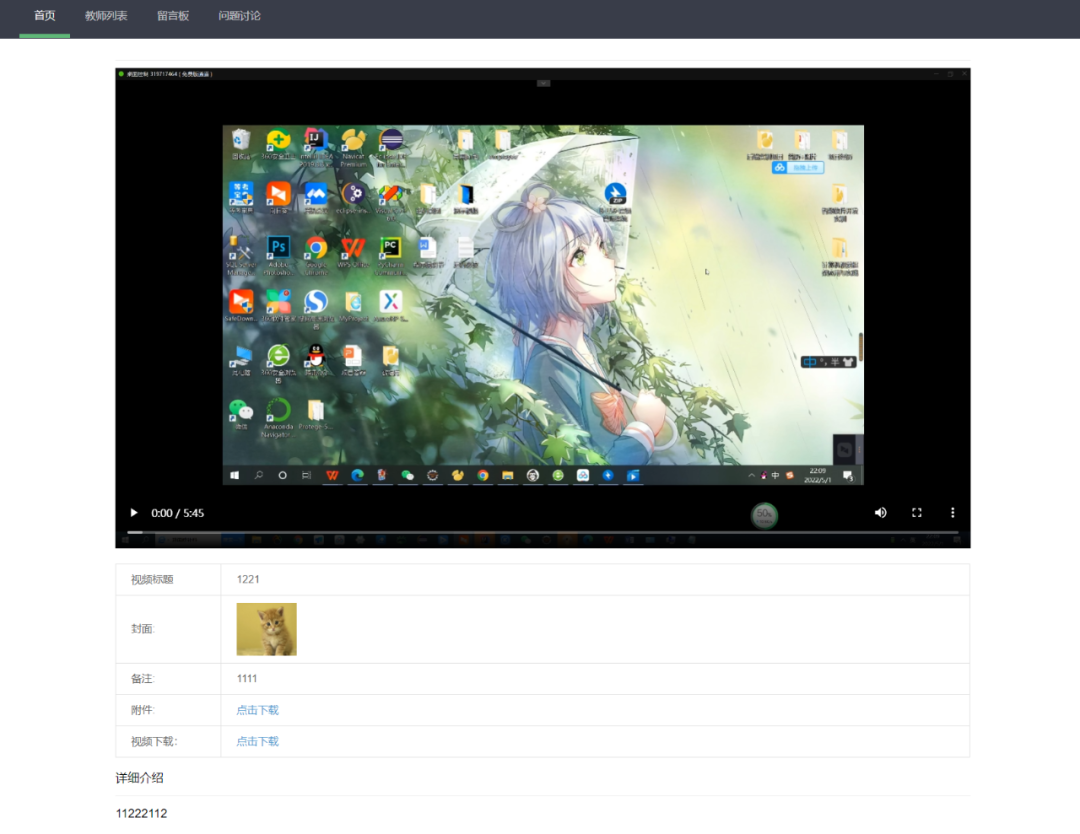This screenshot has height=834, width=1080.
Task: Click the 视频标题 label cell
Action: click(x=168, y=579)
